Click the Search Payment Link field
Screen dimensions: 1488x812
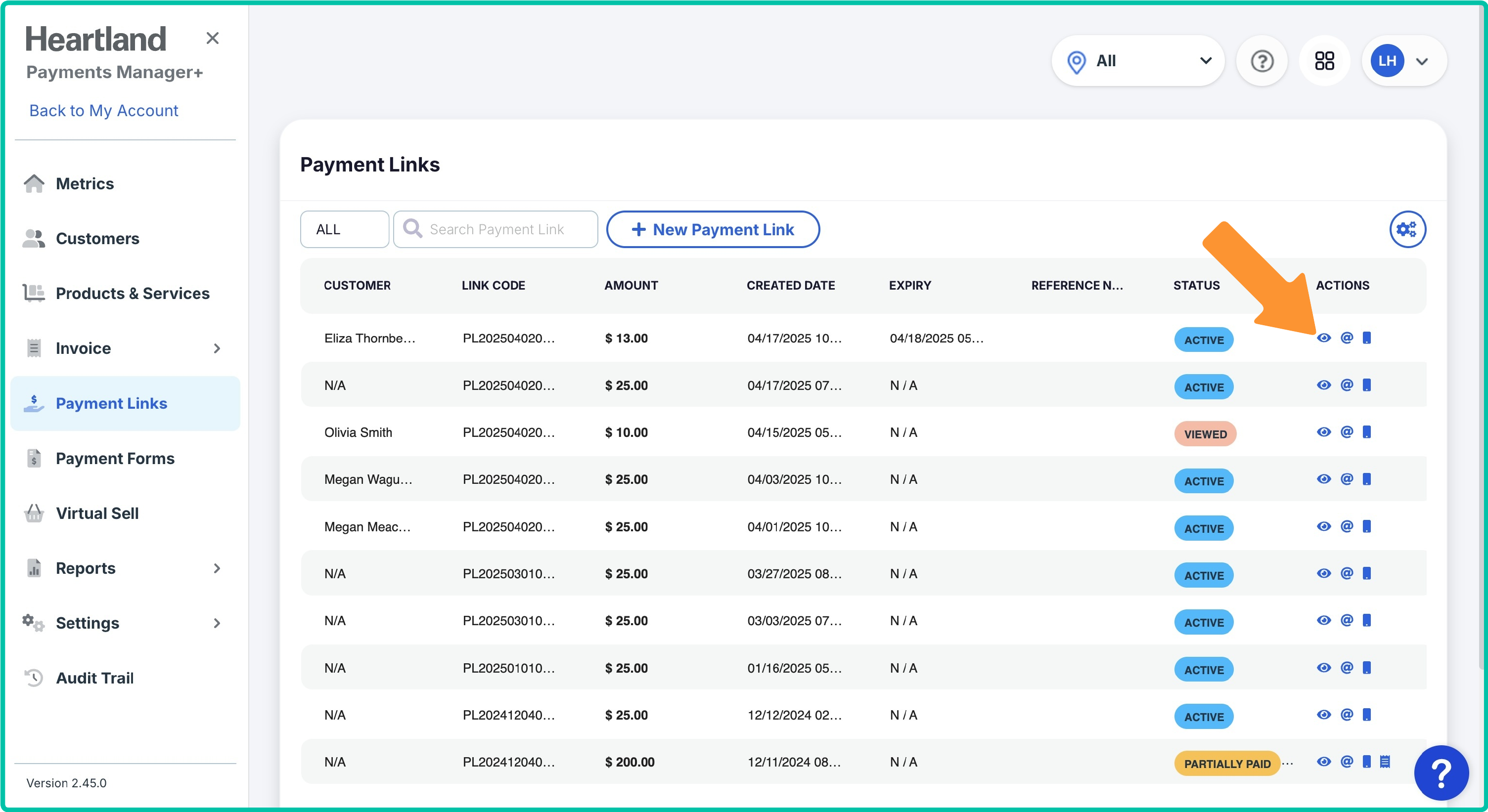(496, 229)
